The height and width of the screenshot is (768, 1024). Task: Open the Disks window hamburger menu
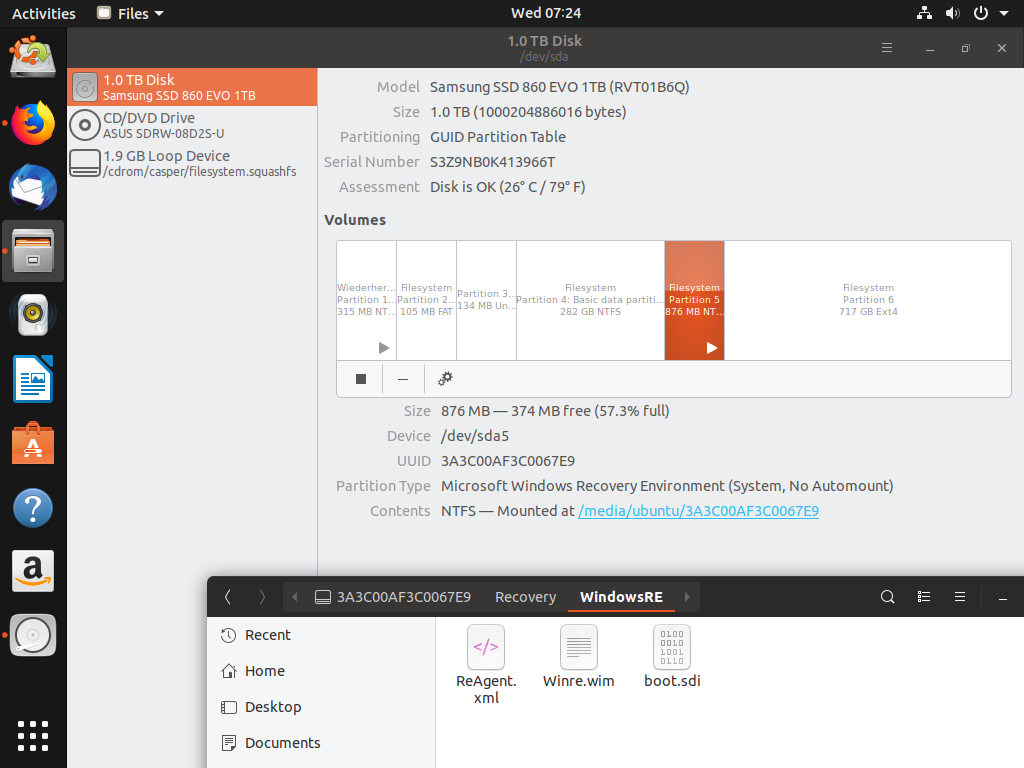pos(887,48)
